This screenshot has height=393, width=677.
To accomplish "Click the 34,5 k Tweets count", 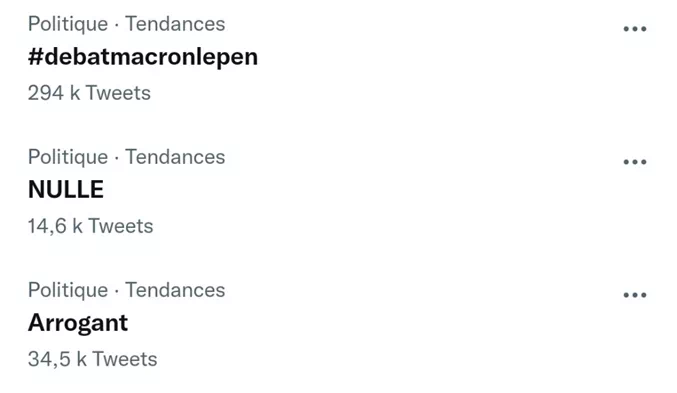I will click(93, 359).
